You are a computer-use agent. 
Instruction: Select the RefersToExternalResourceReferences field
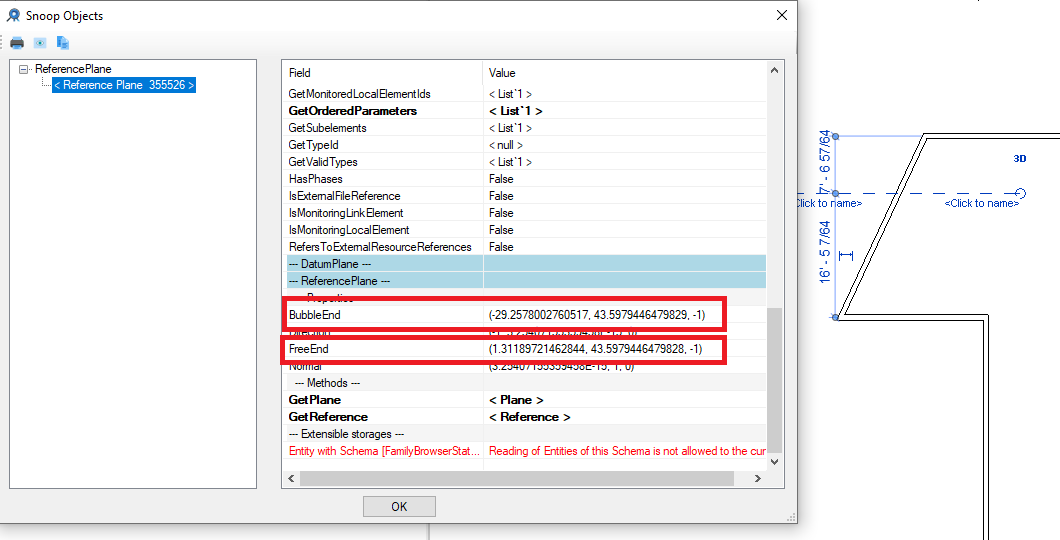[380, 247]
